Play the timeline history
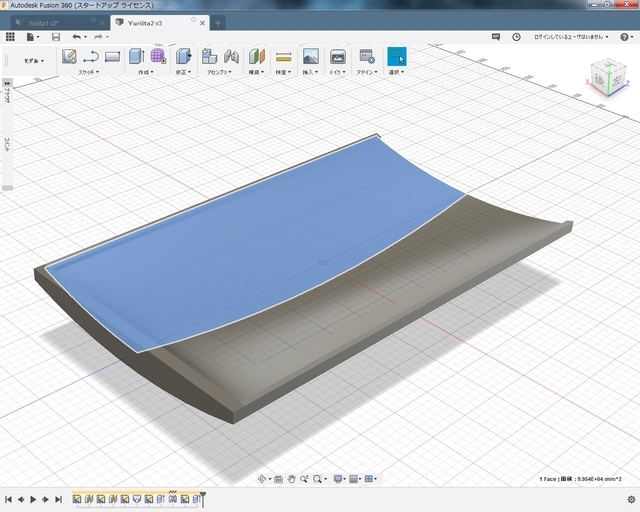Image resolution: width=640 pixels, height=512 pixels. 33,499
